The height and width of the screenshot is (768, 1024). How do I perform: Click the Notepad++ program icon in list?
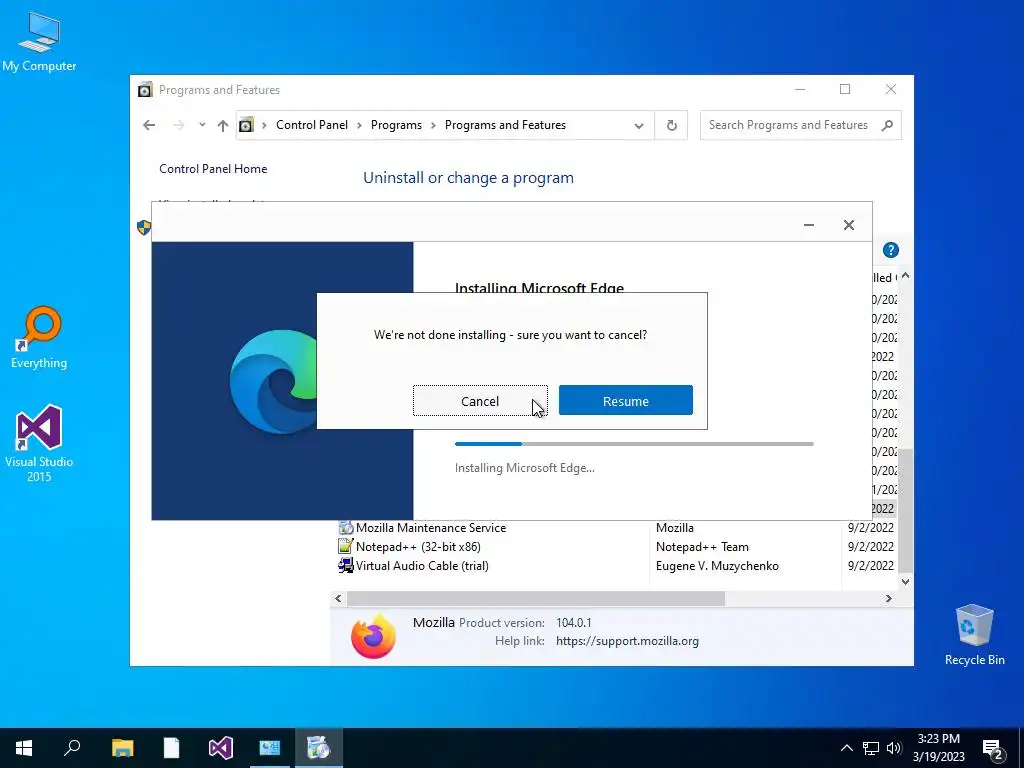345,546
